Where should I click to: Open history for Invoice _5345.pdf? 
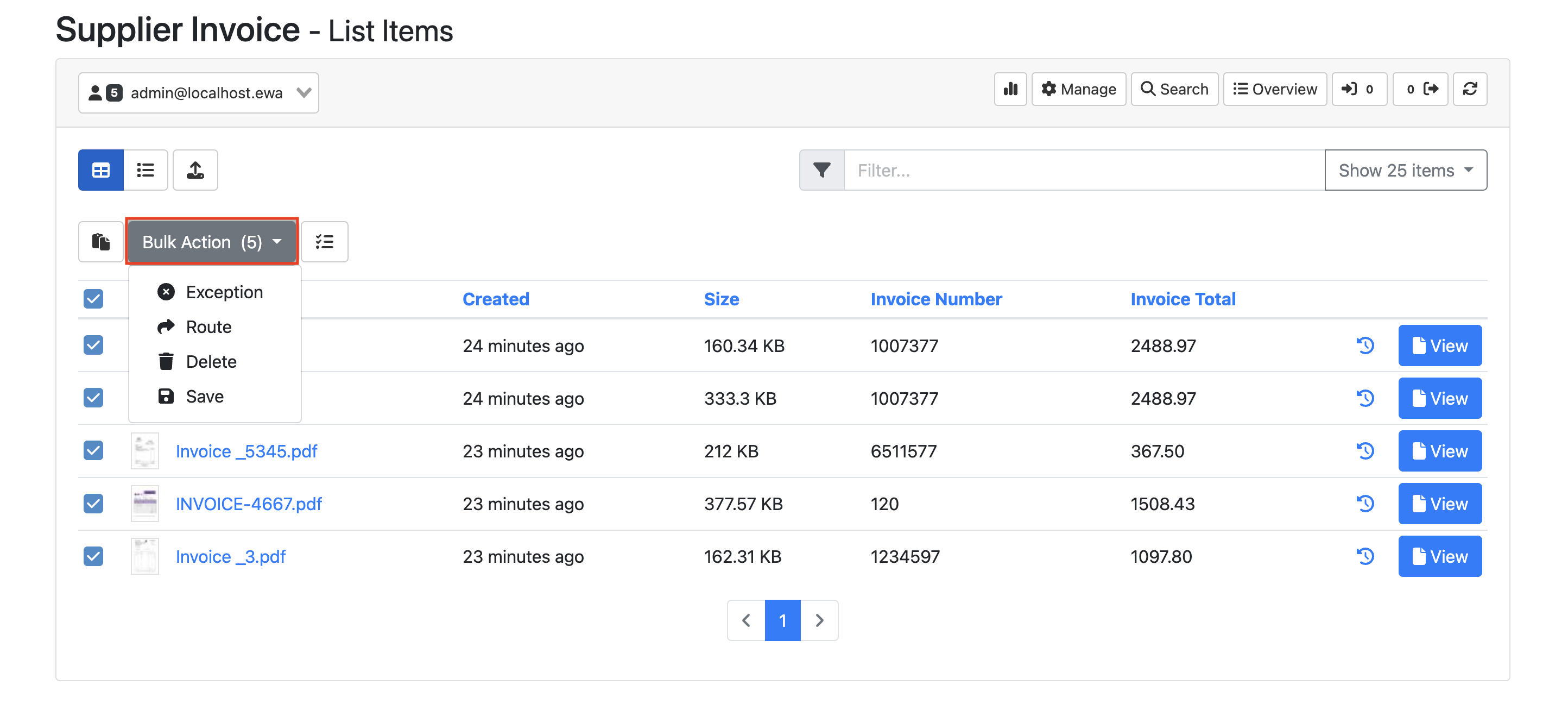[x=1365, y=451]
